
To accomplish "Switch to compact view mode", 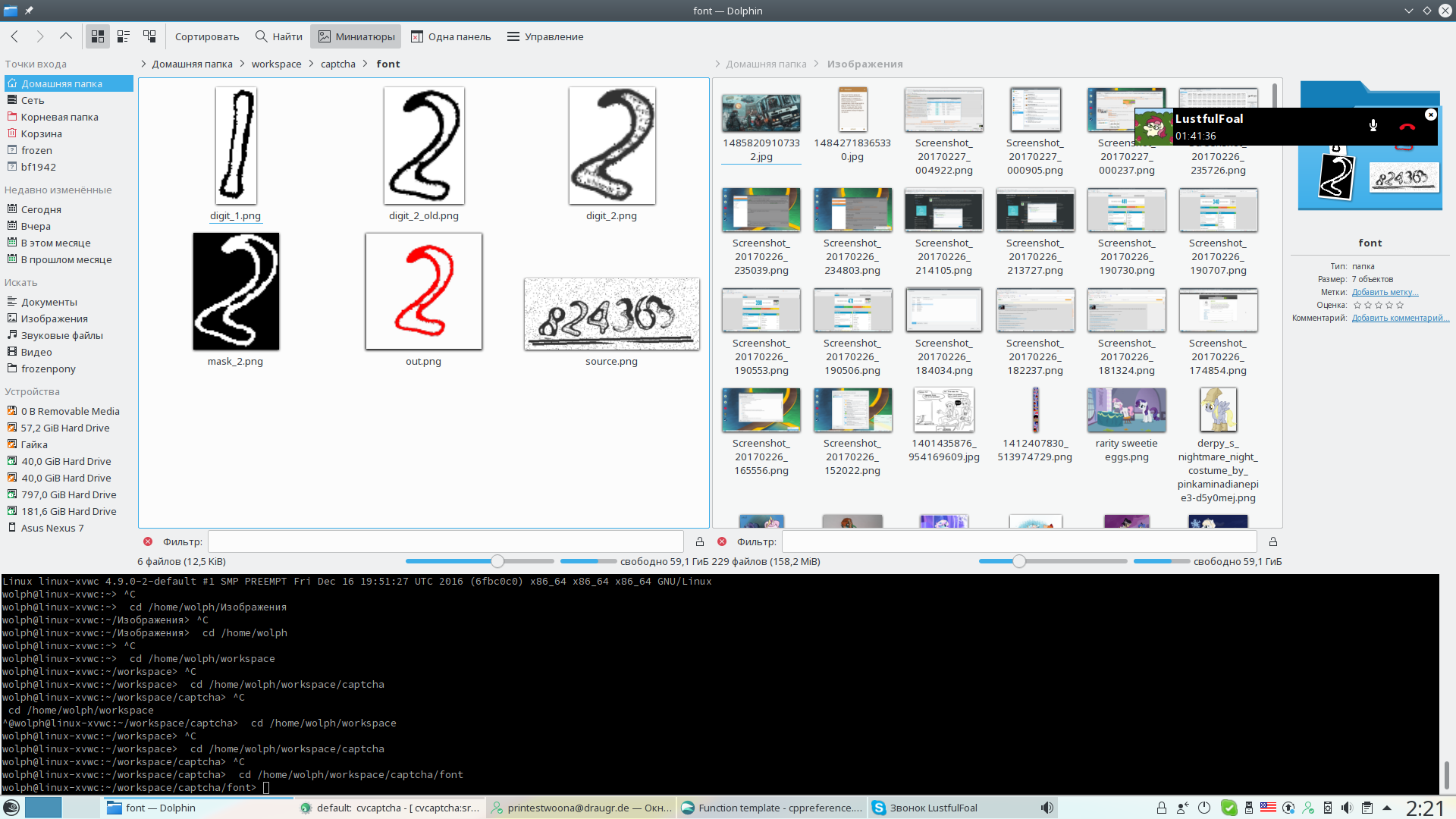I will 124,36.
